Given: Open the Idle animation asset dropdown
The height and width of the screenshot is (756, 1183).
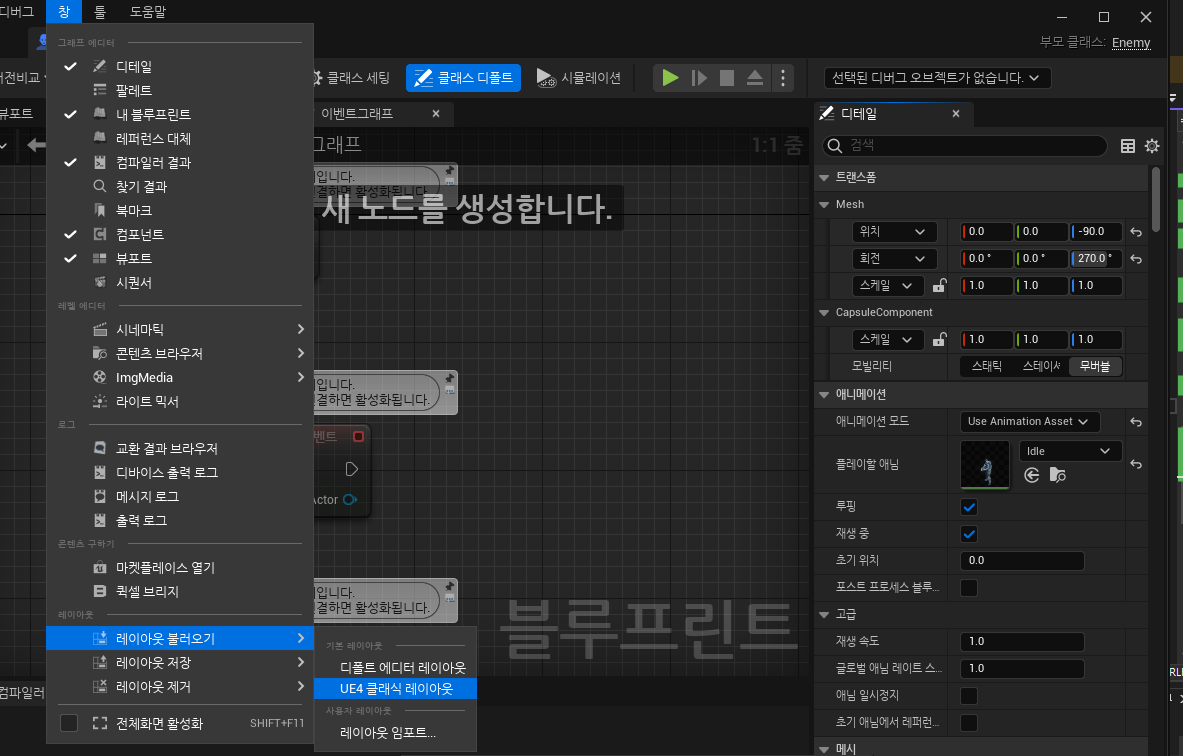Looking at the screenshot, I should point(1070,451).
